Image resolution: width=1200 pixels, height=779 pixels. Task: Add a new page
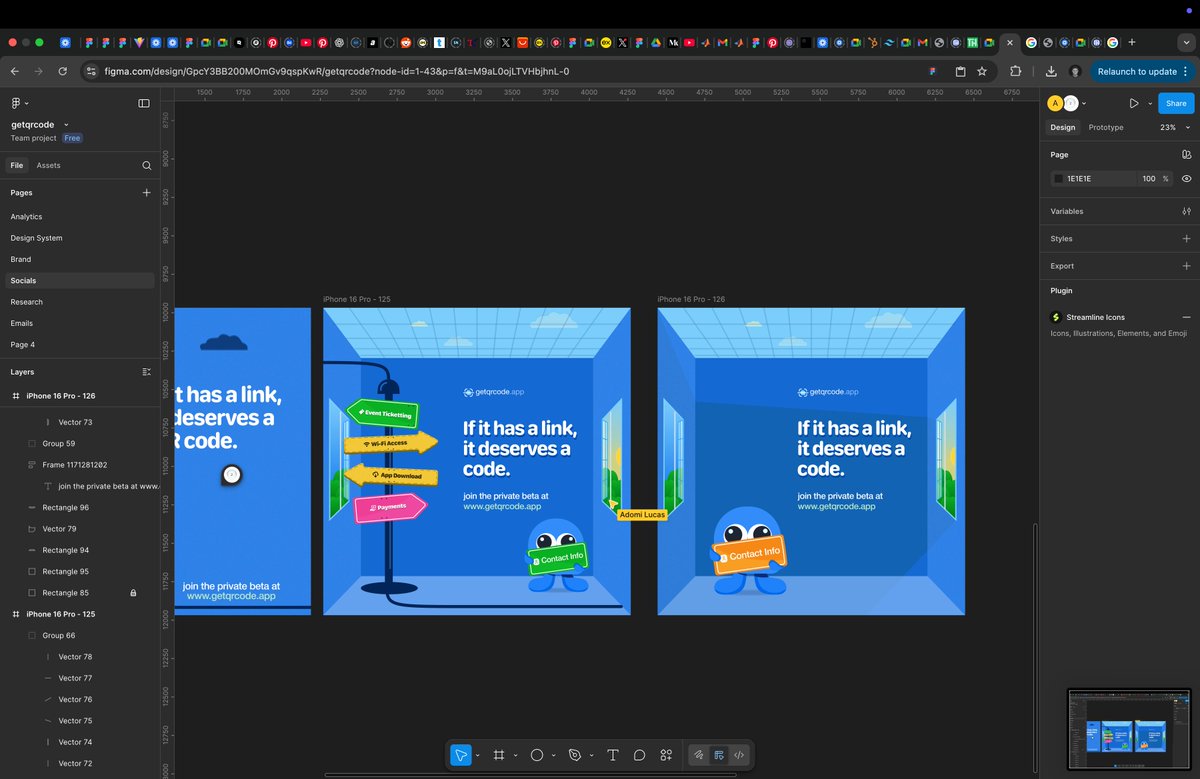coord(147,192)
